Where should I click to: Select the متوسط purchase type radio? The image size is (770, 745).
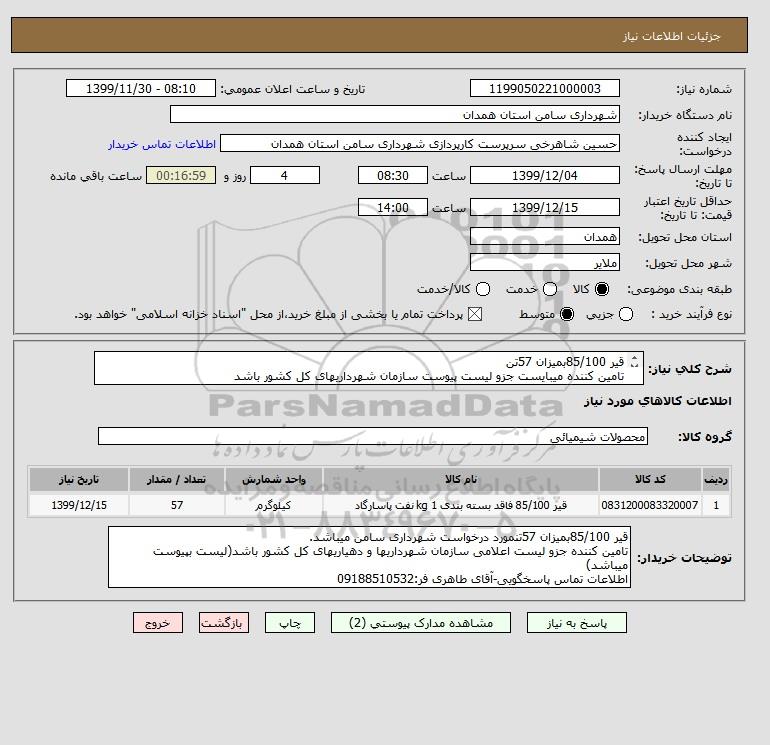click(x=567, y=314)
